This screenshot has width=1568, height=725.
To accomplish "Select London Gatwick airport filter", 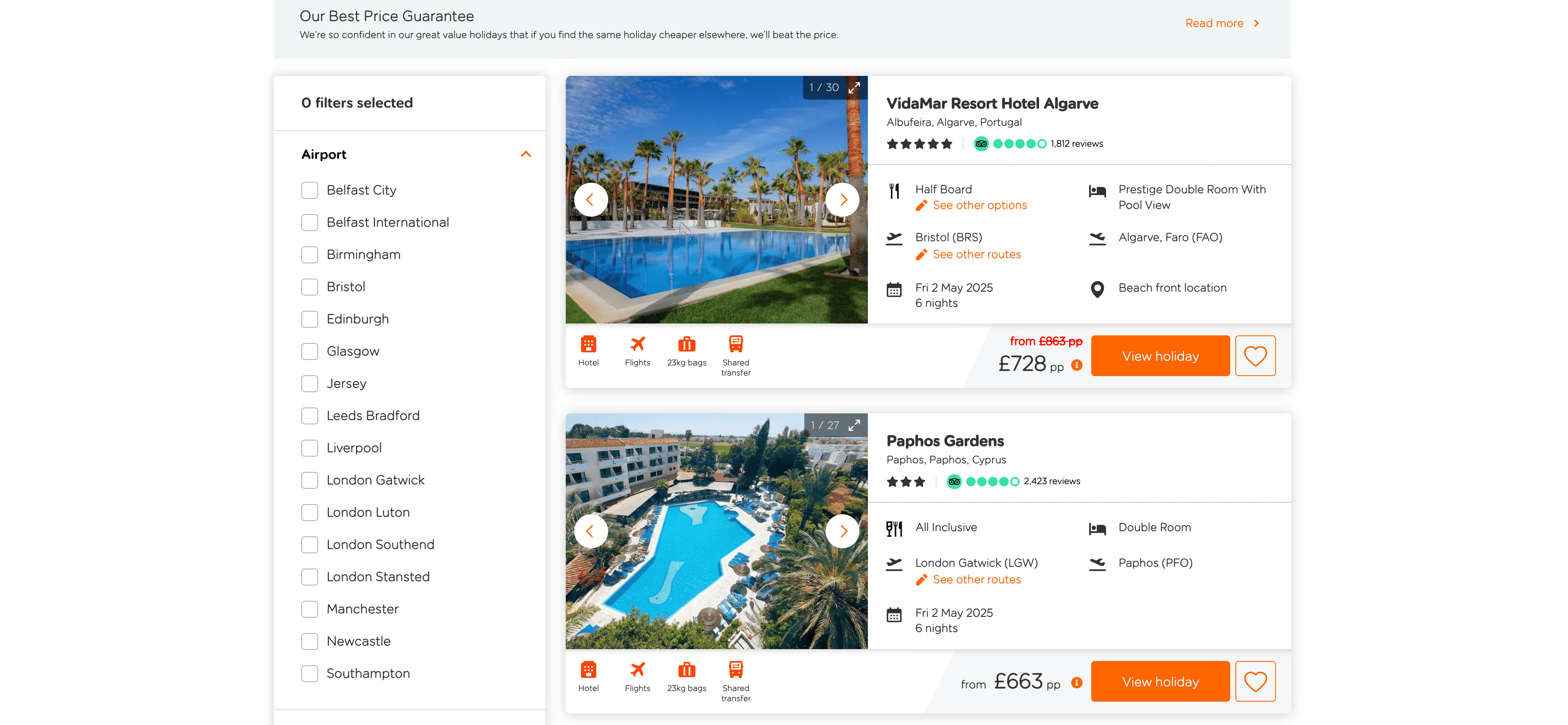I will click(x=310, y=480).
